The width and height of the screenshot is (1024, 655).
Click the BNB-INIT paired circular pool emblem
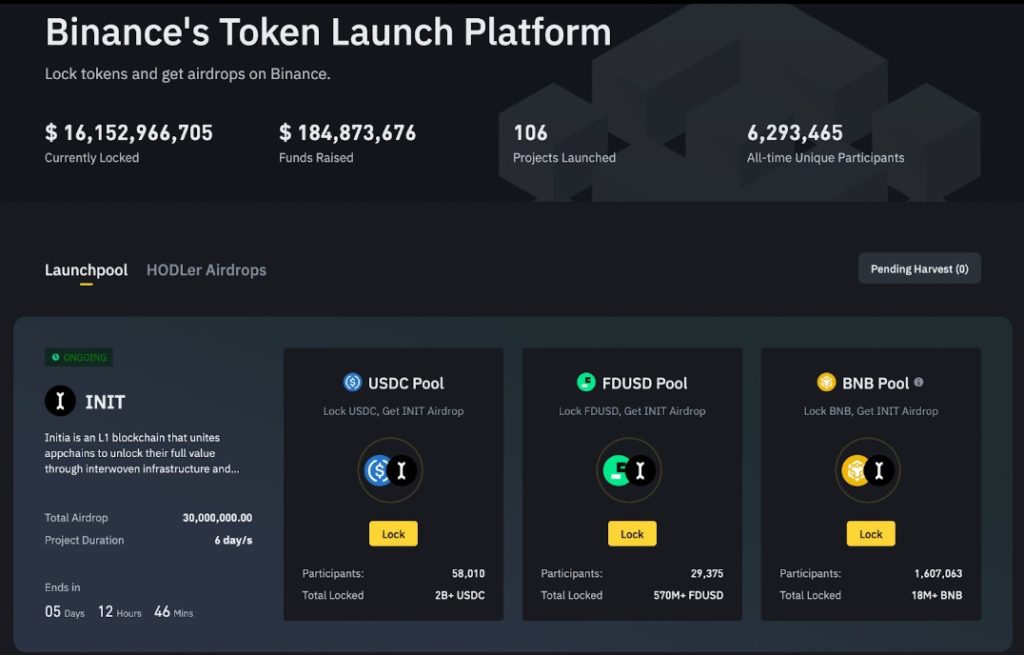(868, 470)
